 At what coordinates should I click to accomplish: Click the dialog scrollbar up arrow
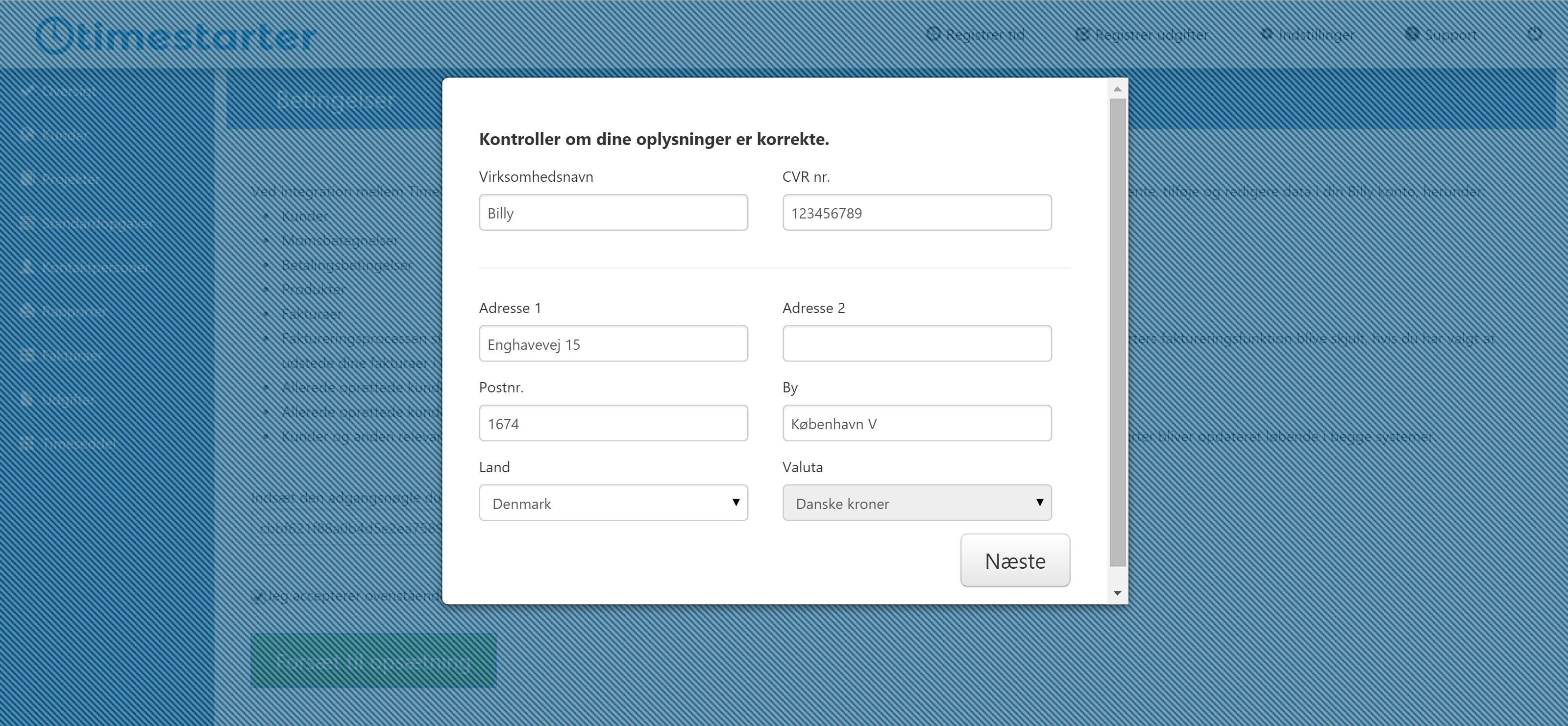(1117, 89)
